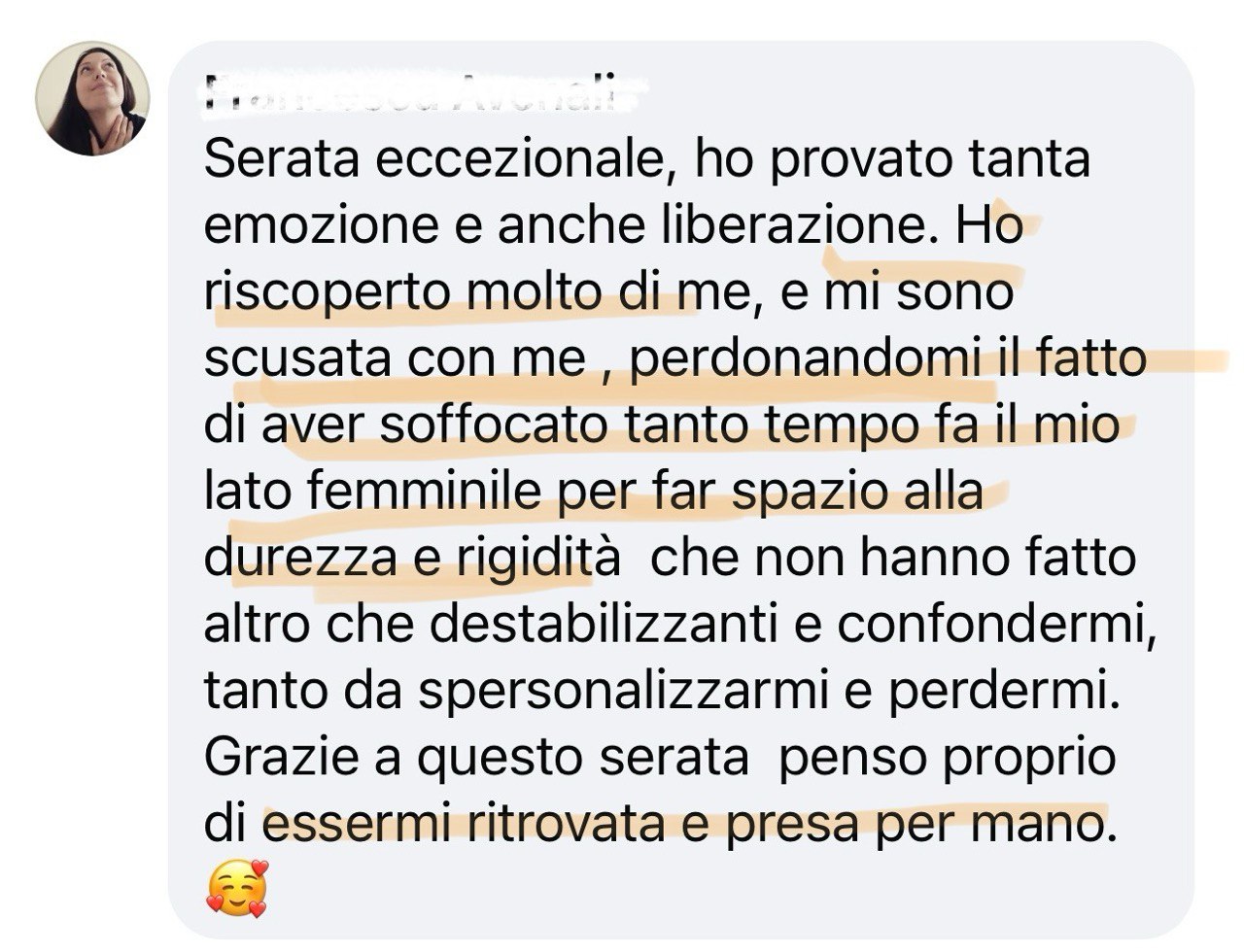
Task: Open the sender's profile photo
Action: click(x=92, y=98)
